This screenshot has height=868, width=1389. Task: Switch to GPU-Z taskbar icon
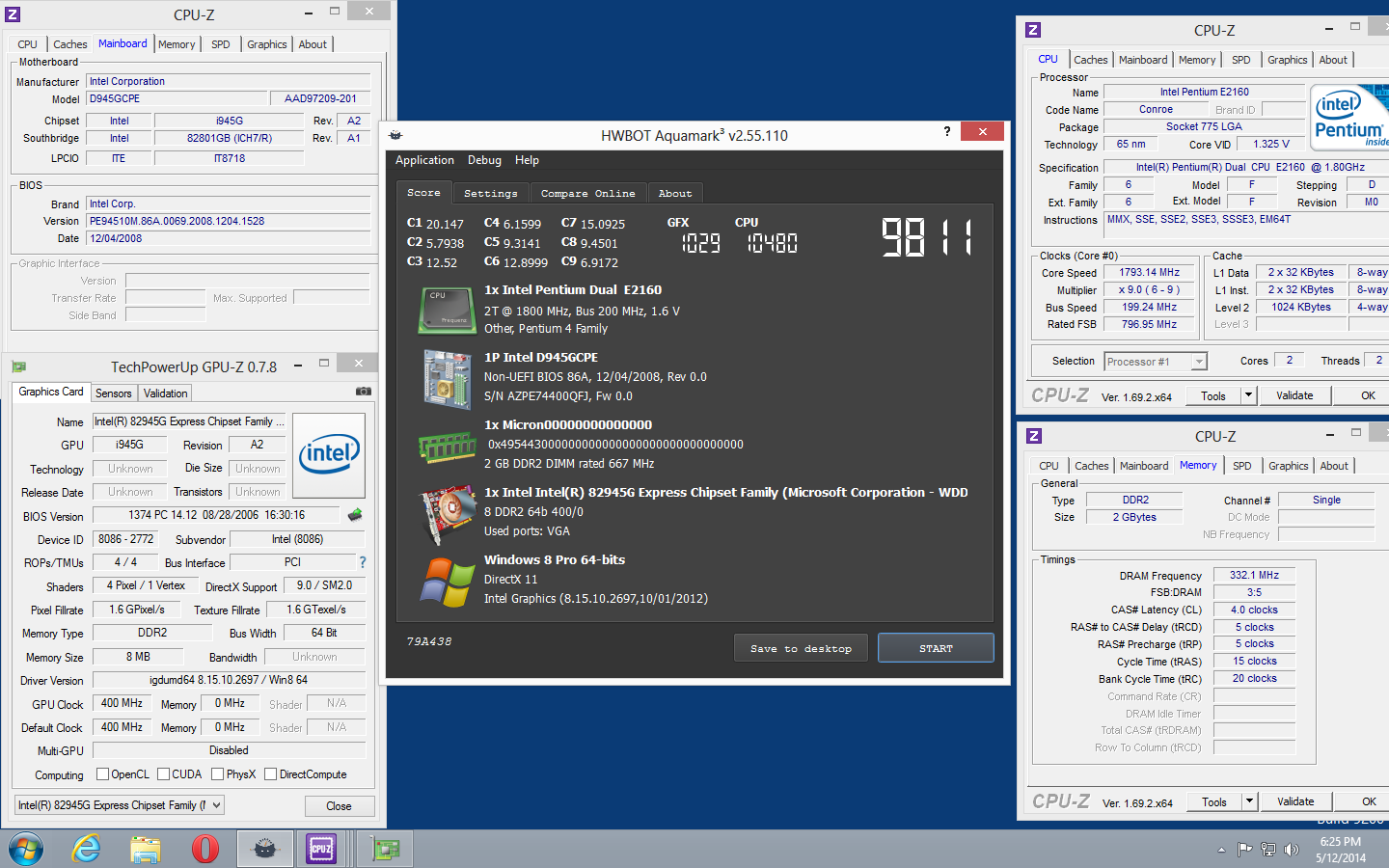pos(385,850)
